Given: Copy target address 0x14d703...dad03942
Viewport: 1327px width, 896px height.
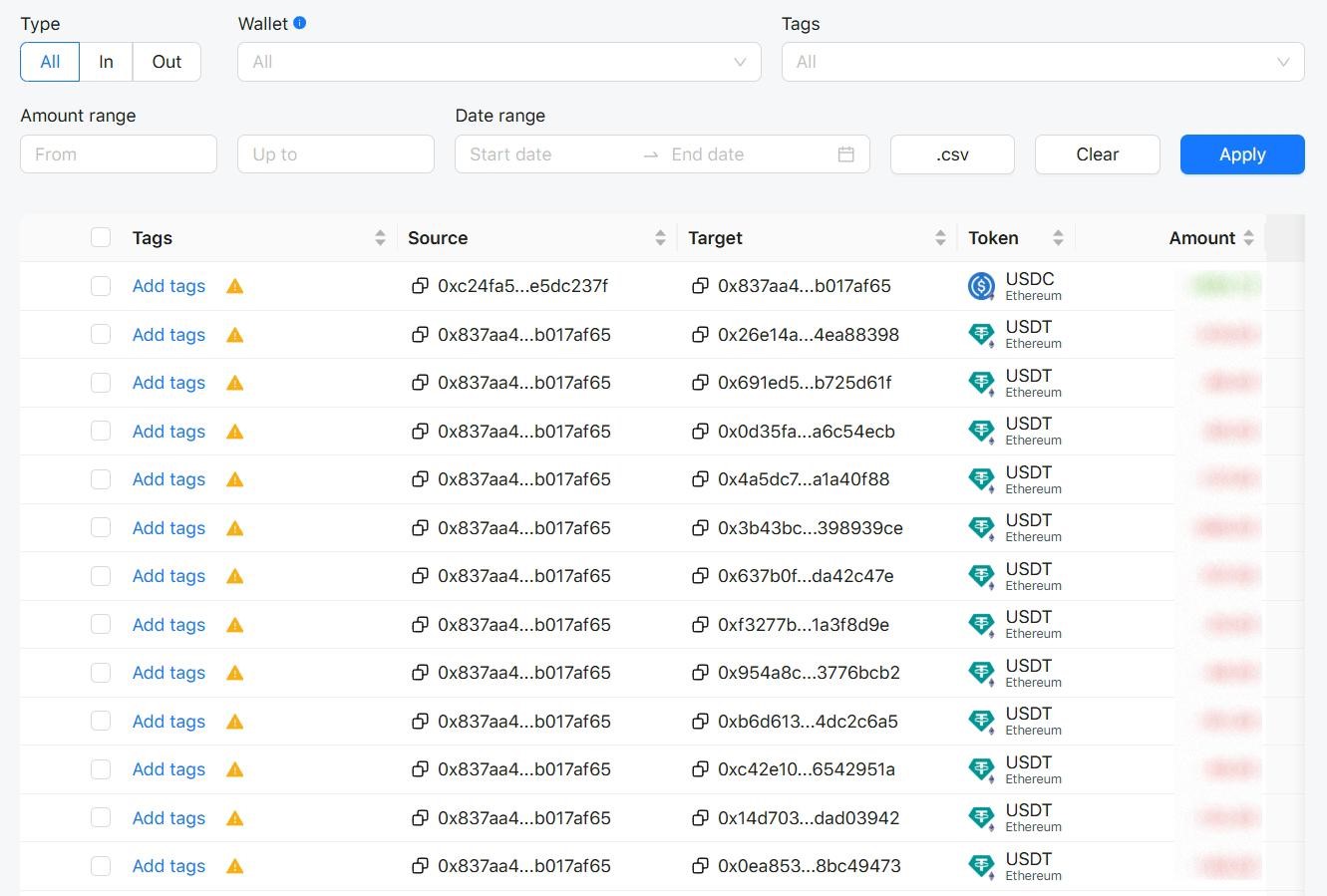Looking at the screenshot, I should click(x=700, y=818).
